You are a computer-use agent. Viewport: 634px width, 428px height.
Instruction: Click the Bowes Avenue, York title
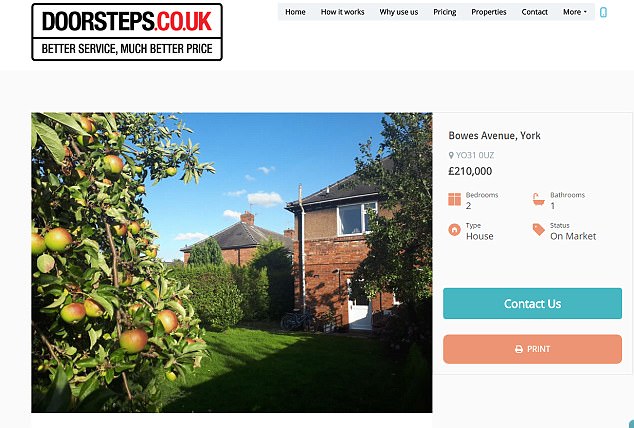click(495, 135)
